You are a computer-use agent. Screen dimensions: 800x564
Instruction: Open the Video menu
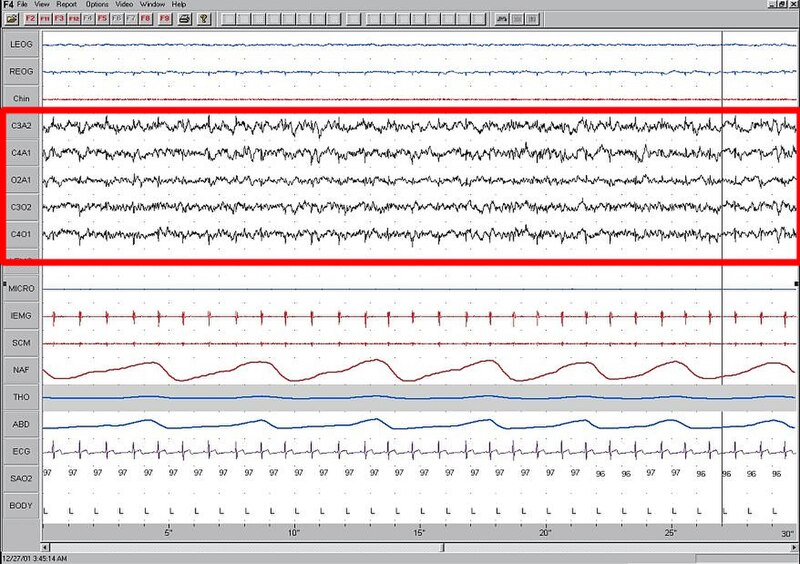click(125, 5)
